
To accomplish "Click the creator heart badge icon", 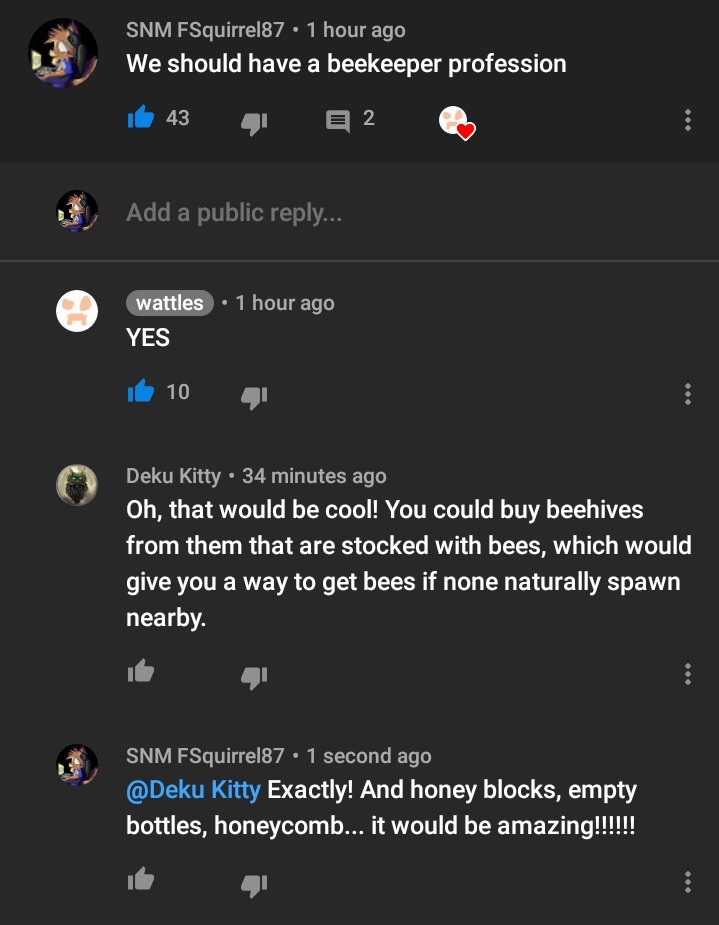I will (457, 123).
